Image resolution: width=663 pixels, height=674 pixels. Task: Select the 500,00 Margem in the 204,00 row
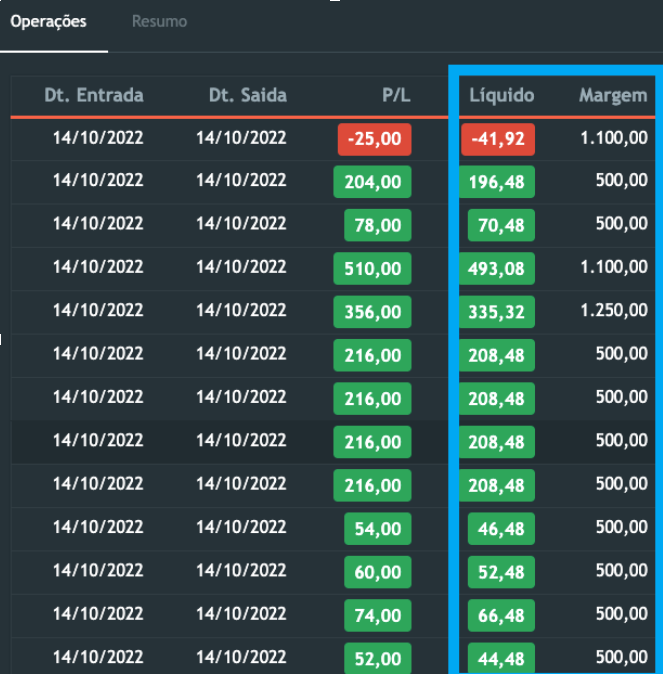622,180
